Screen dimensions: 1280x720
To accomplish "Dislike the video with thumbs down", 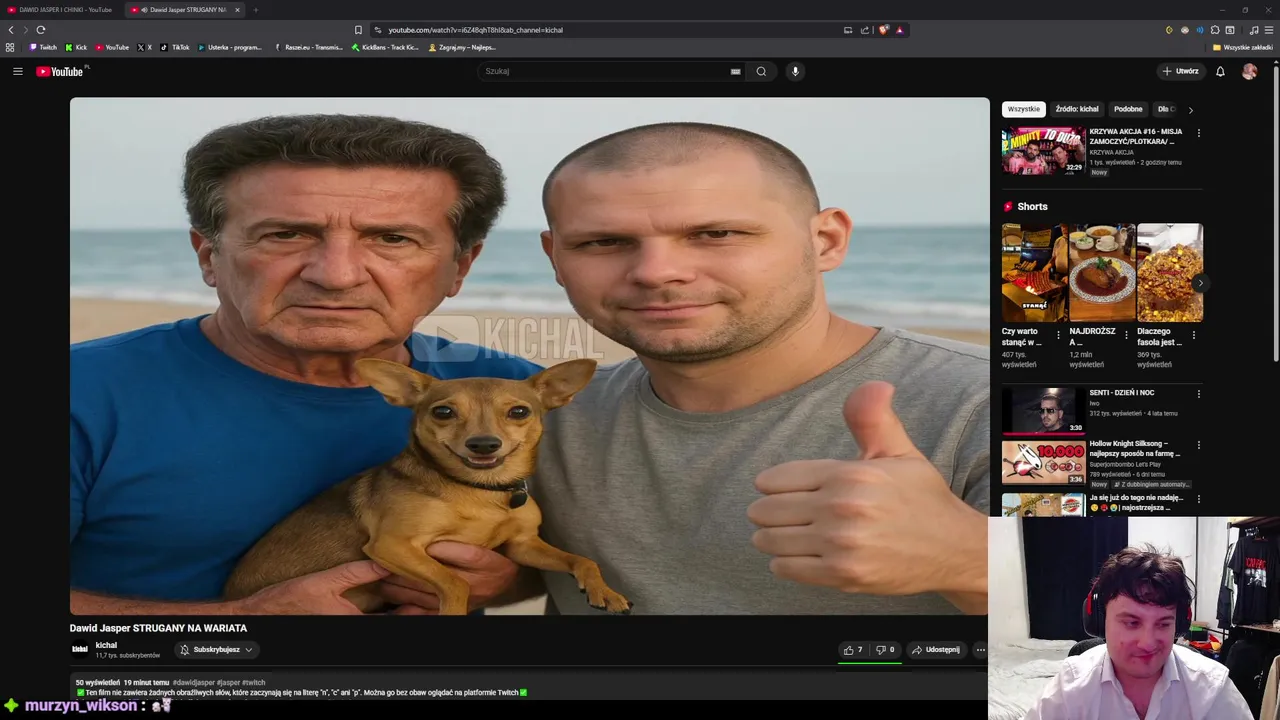I will pos(885,650).
